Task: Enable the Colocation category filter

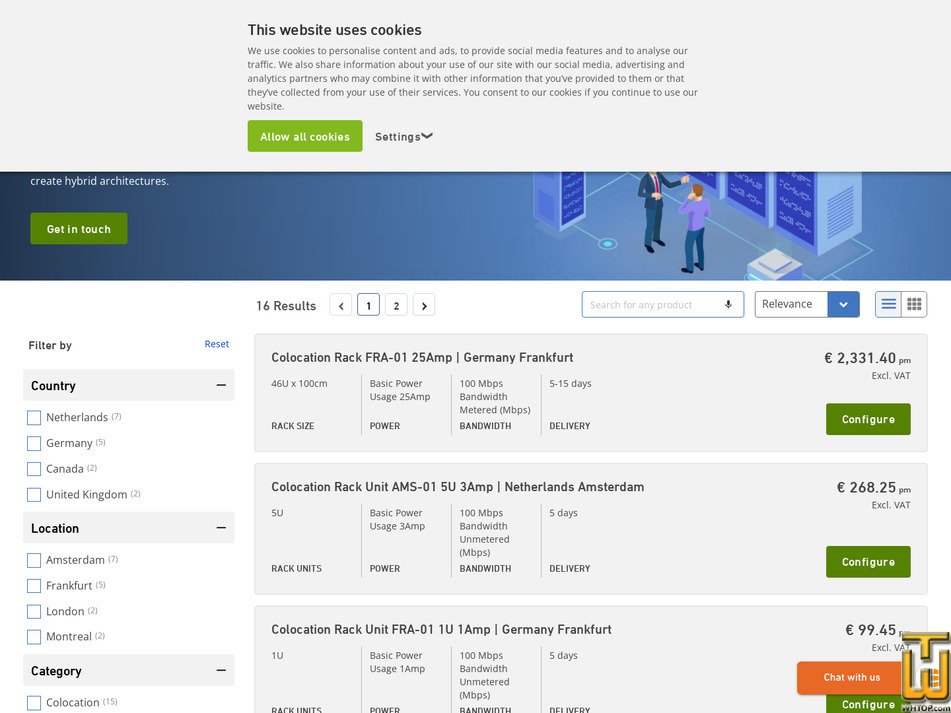Action: click(x=33, y=702)
